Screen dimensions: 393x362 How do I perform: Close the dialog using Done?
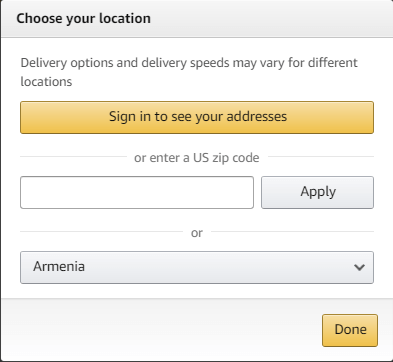[350, 330]
